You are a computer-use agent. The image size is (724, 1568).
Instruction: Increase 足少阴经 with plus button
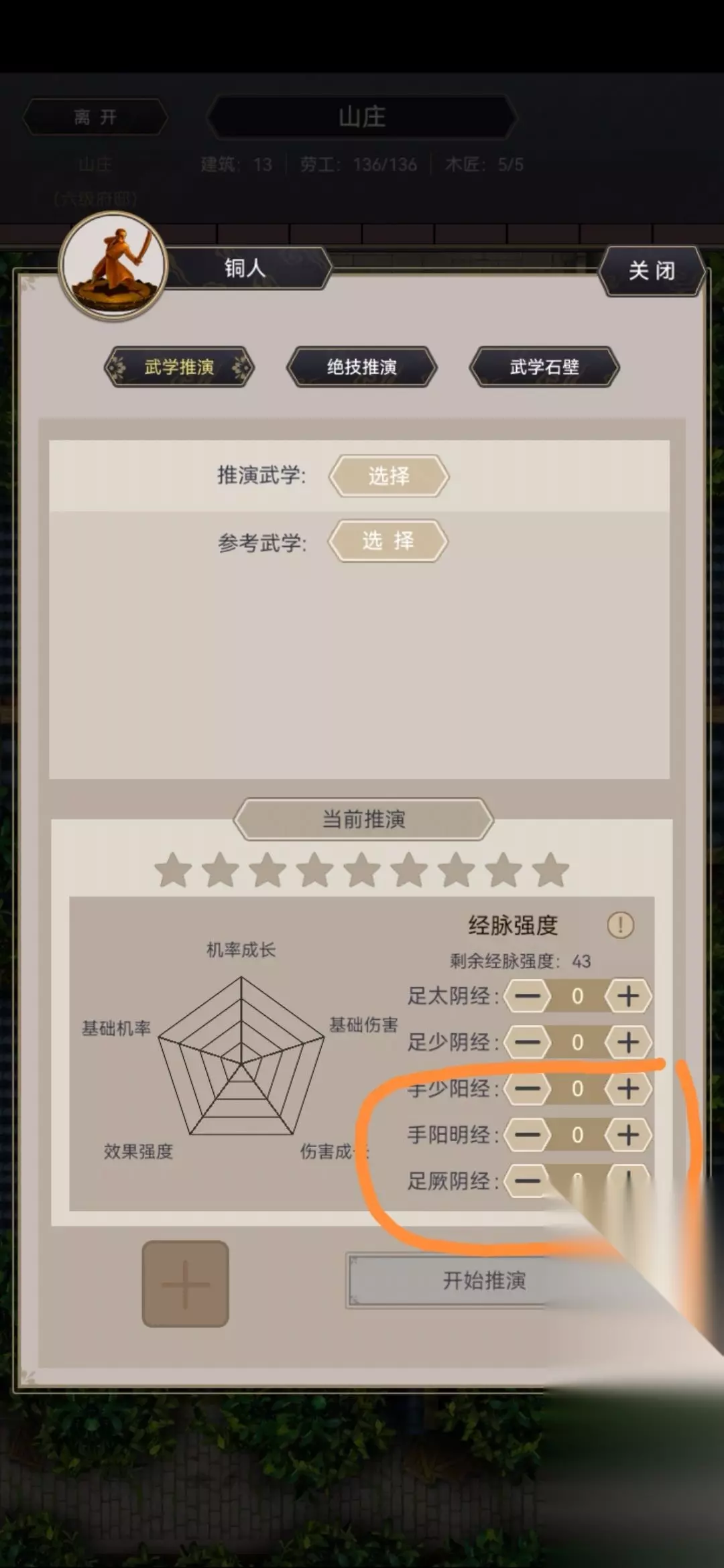pyautogui.click(x=627, y=1042)
